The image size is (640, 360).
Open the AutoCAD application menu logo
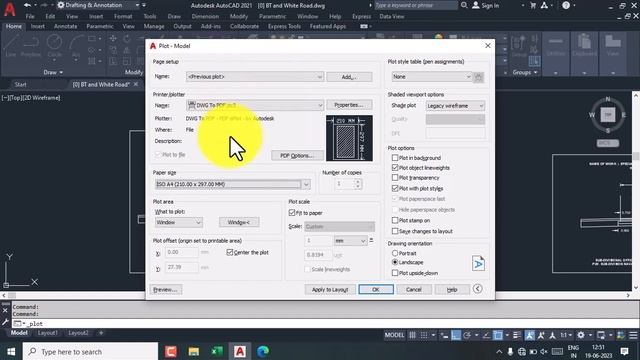click(9, 9)
